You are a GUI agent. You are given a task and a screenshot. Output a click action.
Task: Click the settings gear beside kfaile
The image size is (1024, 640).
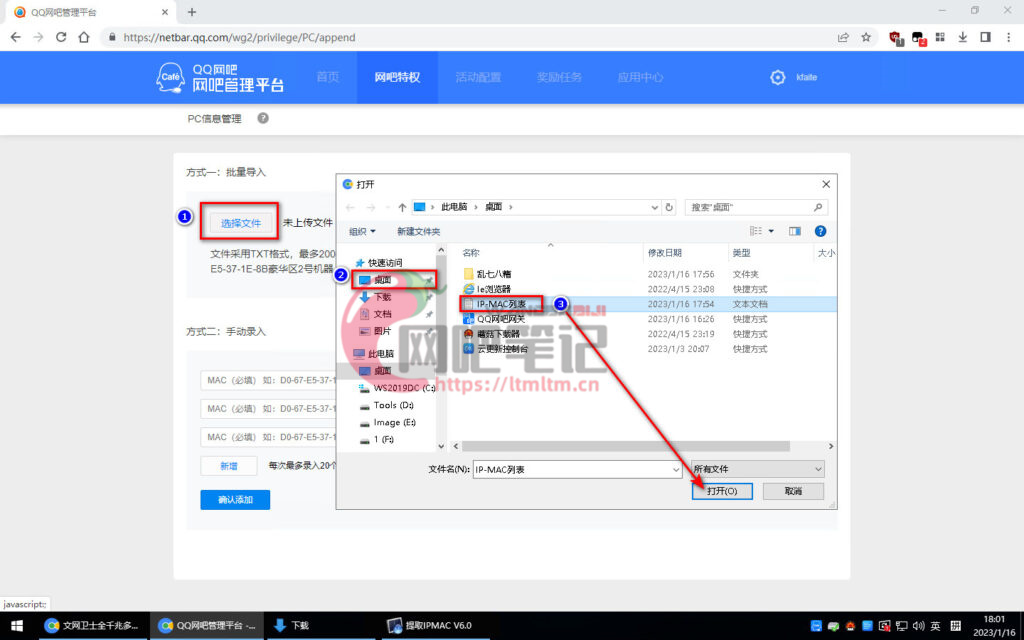777,77
